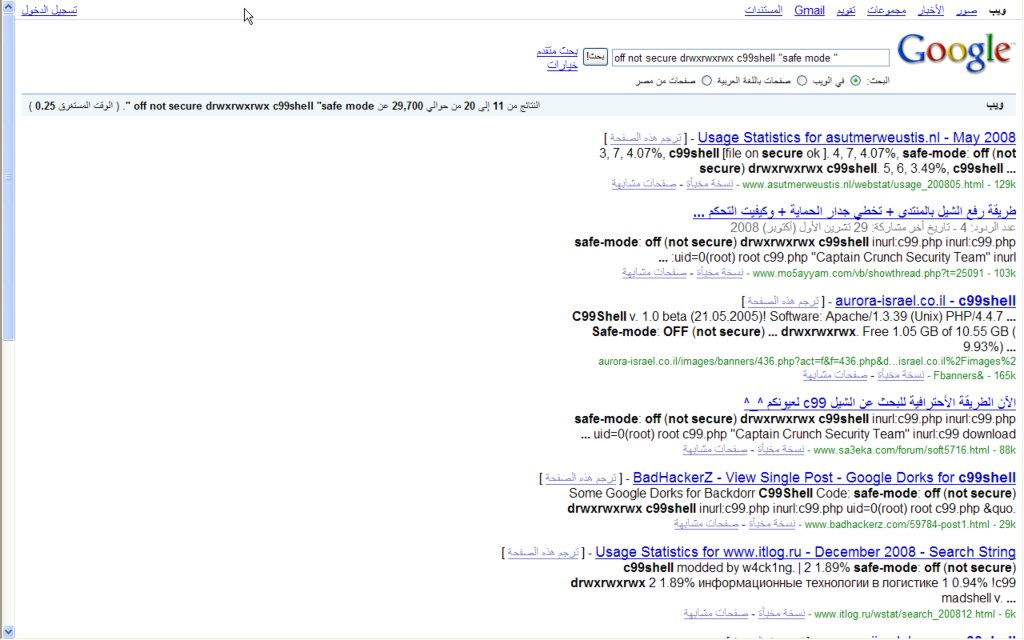
Task: Open the 'طريقة رفع الشيل بالمنتدى' result title
Action: pos(854,212)
